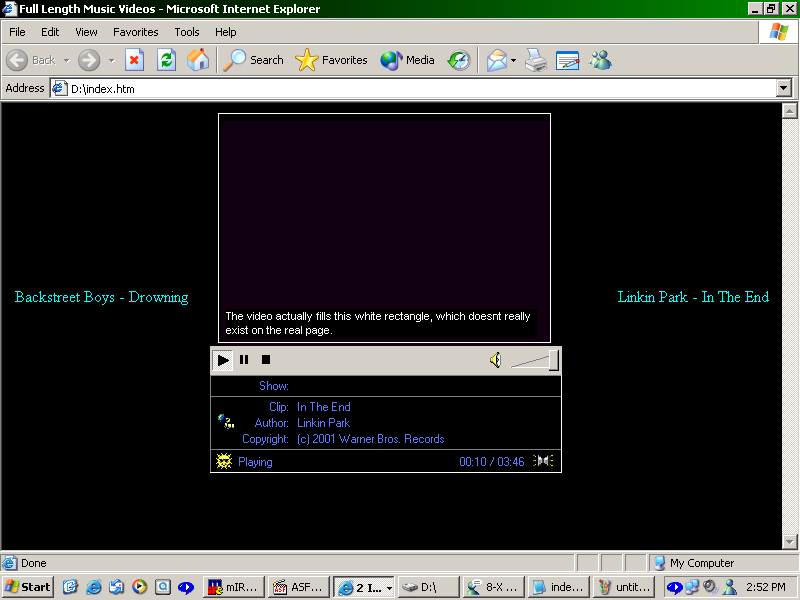Click the Refresh page icon
The image size is (800, 600).
click(x=166, y=60)
